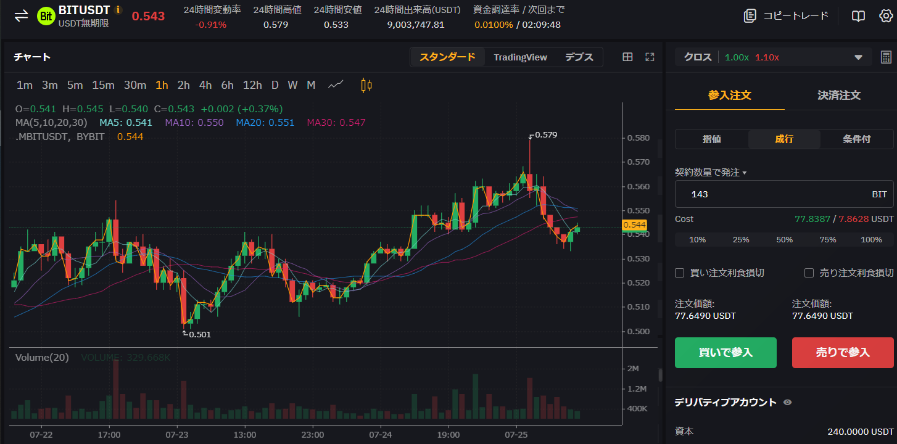Screen dimensions: 897x444
Task: Open the guide book icon
Action: [858, 16]
